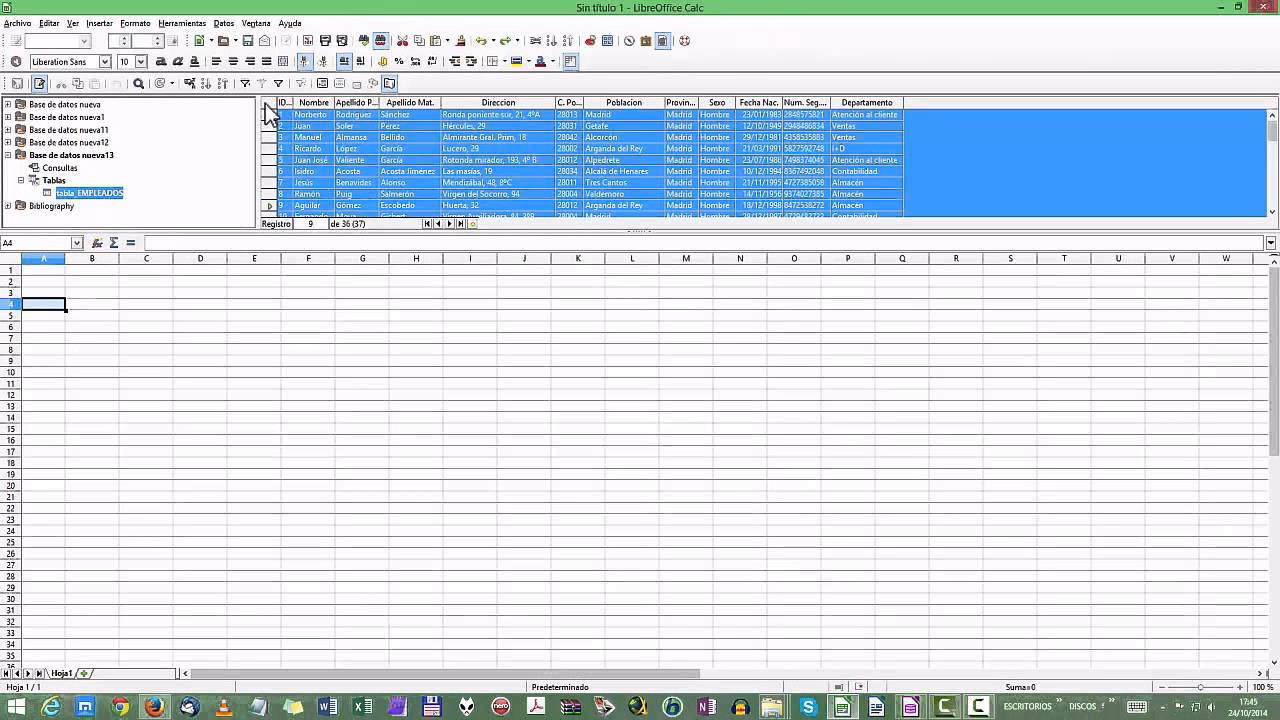Click the Redo arrow icon
The height and width of the screenshot is (720, 1280).
(505, 41)
